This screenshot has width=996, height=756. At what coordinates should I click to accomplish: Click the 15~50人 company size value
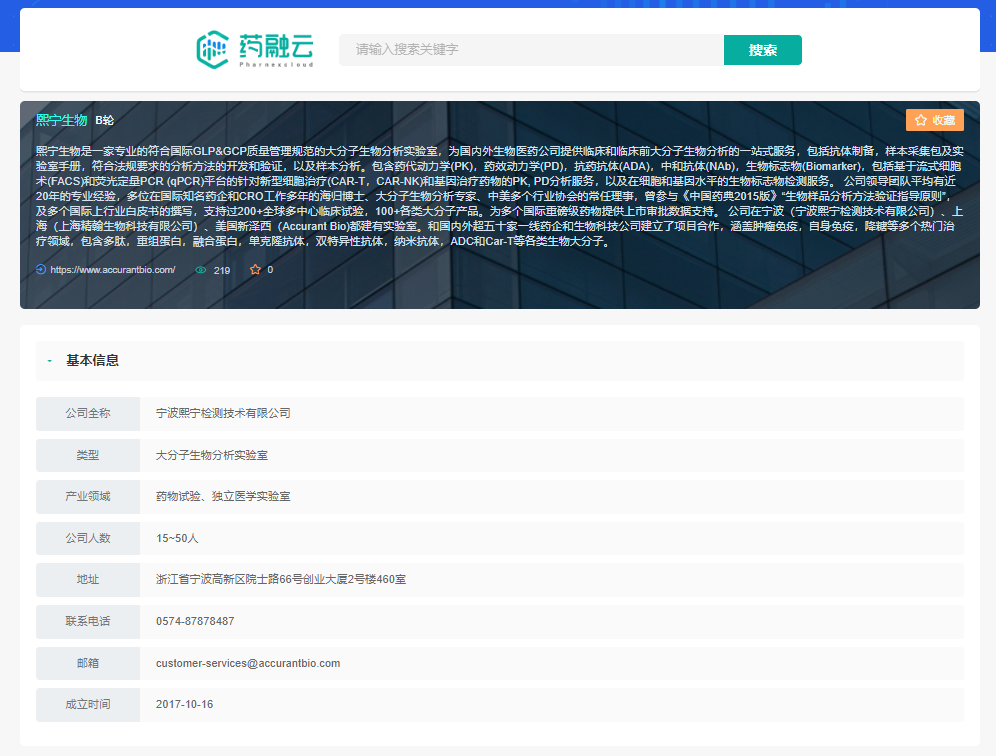pyautogui.click(x=177, y=538)
